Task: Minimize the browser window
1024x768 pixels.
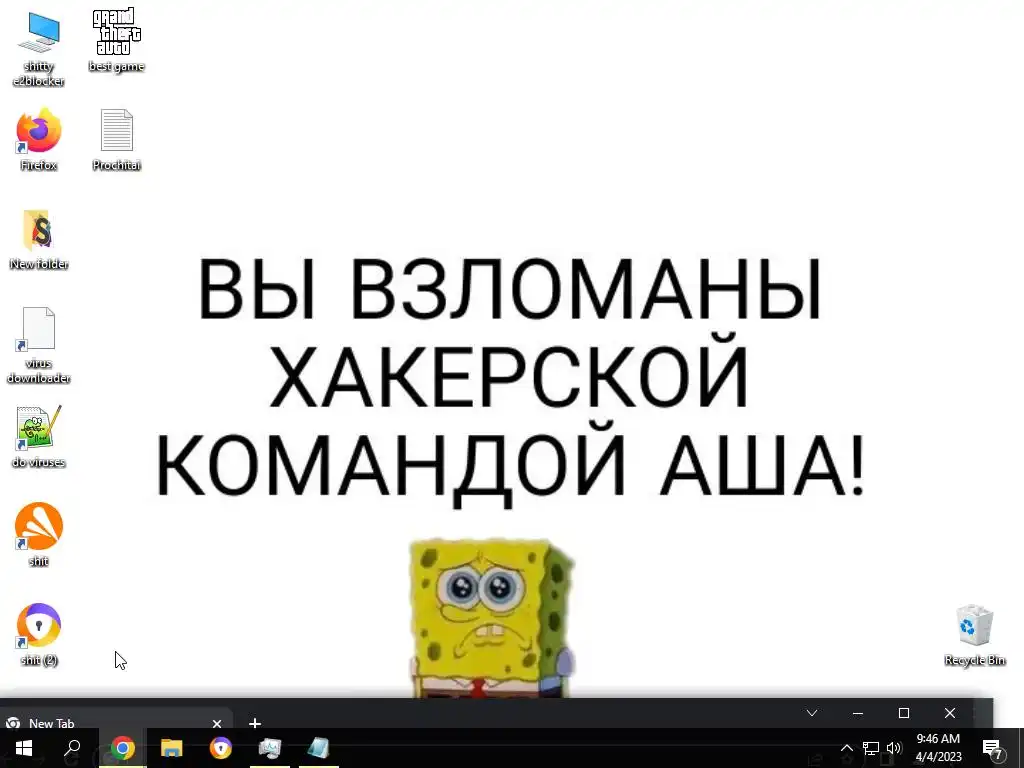Action: 858,713
